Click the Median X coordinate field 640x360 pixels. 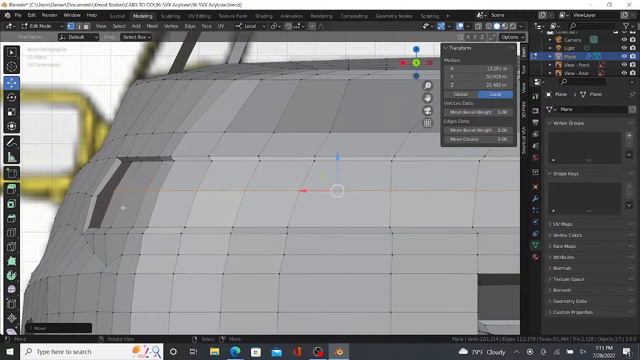[x=478, y=69]
